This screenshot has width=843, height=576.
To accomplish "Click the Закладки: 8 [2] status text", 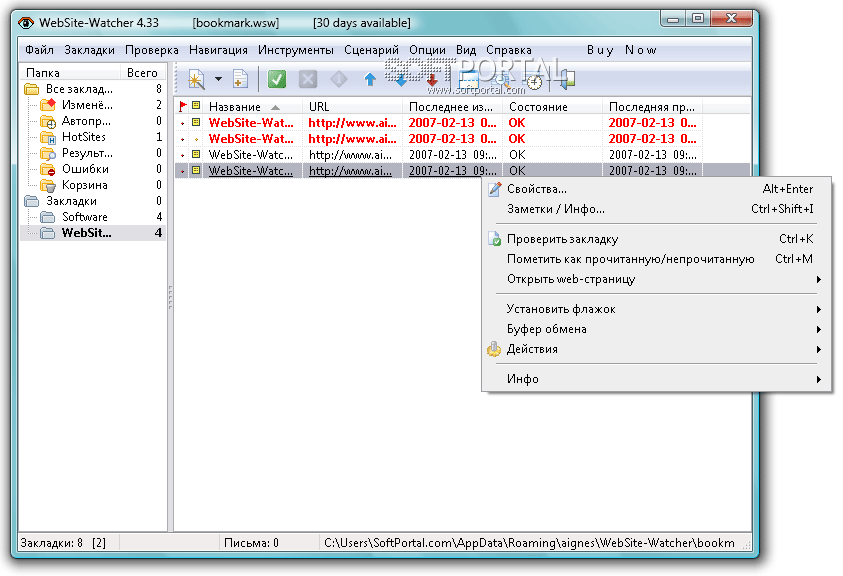I will point(63,543).
